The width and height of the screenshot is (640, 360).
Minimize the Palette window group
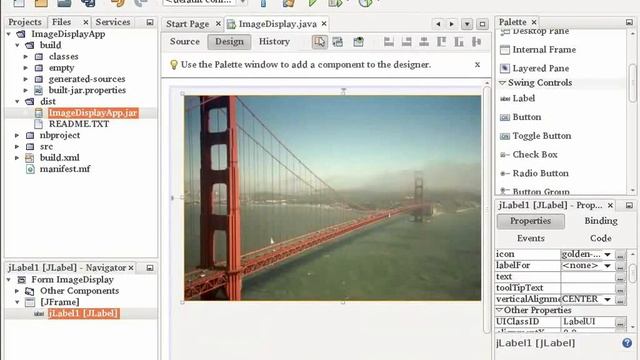click(x=629, y=22)
